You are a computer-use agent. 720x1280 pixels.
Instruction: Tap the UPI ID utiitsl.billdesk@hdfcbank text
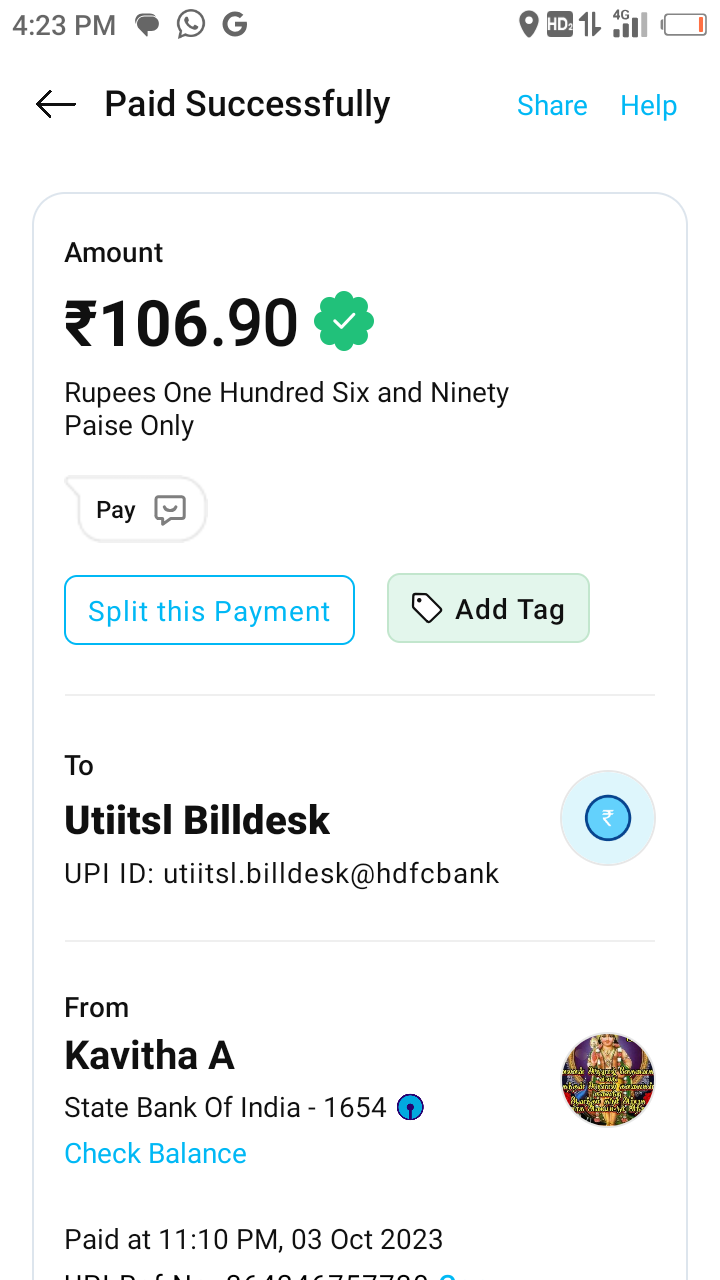pyautogui.click(x=281, y=873)
